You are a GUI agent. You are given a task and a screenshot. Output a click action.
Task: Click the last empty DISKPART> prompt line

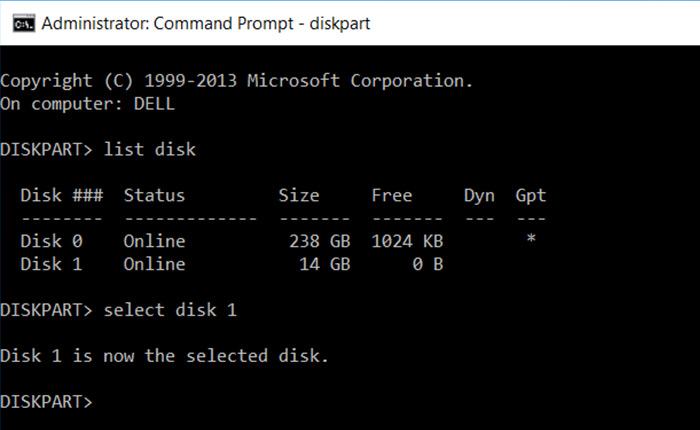[x=46, y=401]
